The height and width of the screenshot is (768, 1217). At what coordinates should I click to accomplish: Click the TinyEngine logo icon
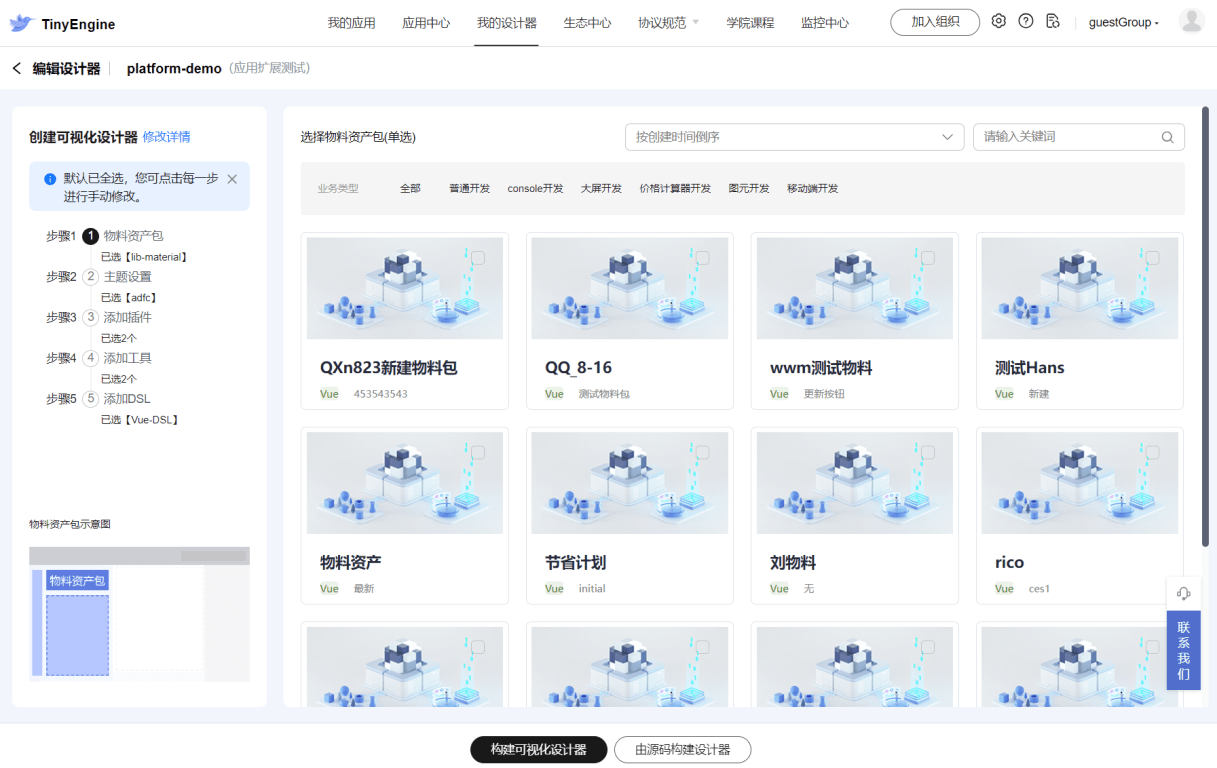pyautogui.click(x=22, y=23)
